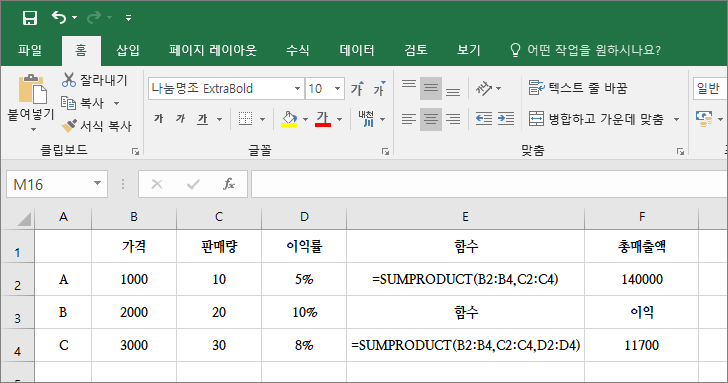This screenshot has width=728, height=383.
Task: Open the 보기 tab
Action: (468, 50)
